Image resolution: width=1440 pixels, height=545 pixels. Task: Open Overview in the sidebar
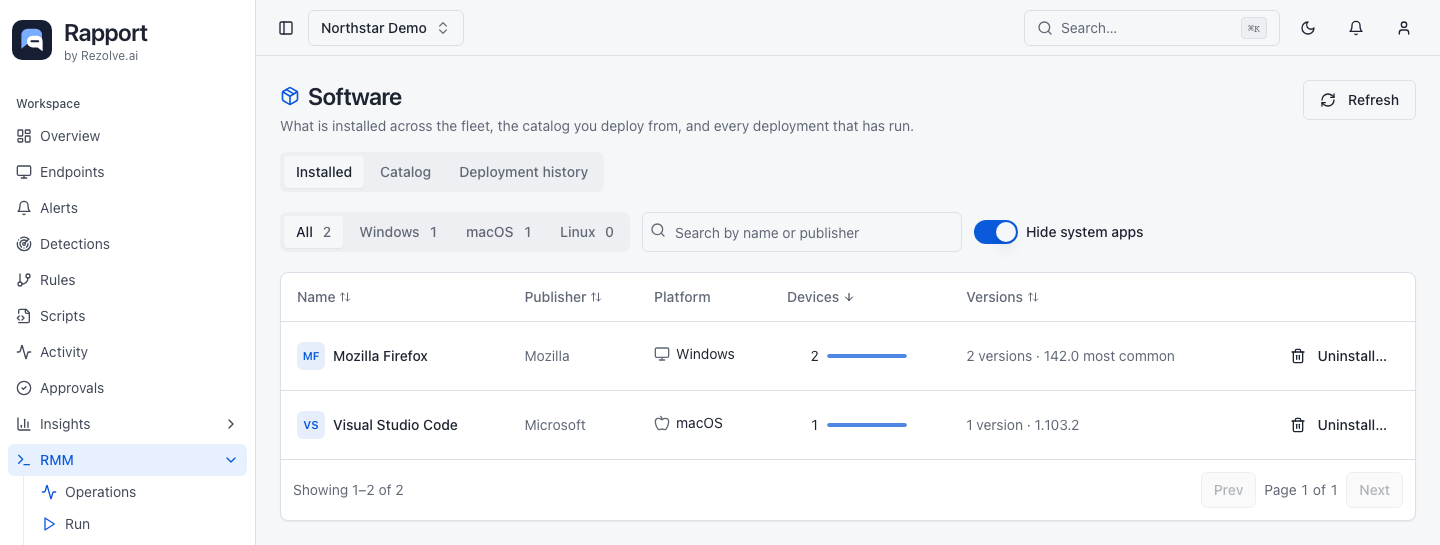coord(127,136)
